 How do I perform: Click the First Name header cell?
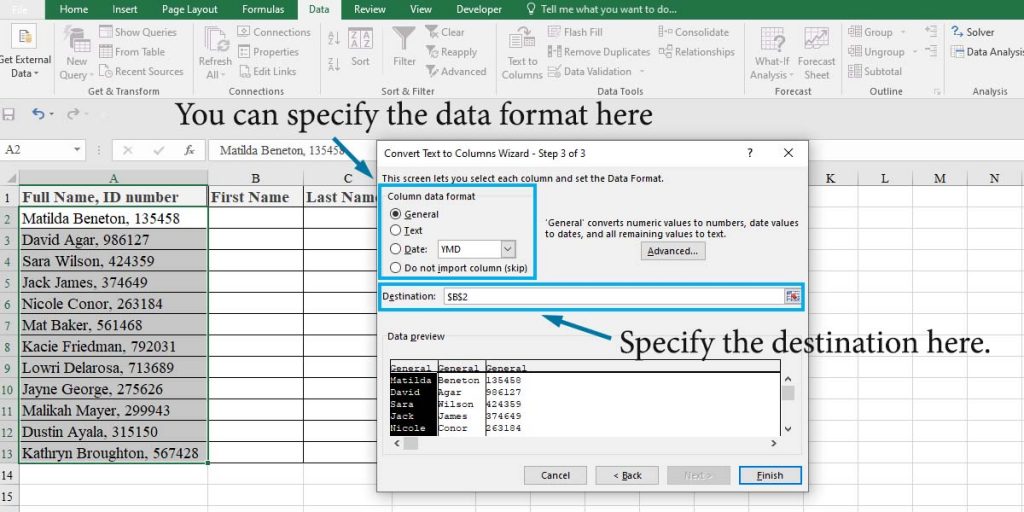pos(255,197)
